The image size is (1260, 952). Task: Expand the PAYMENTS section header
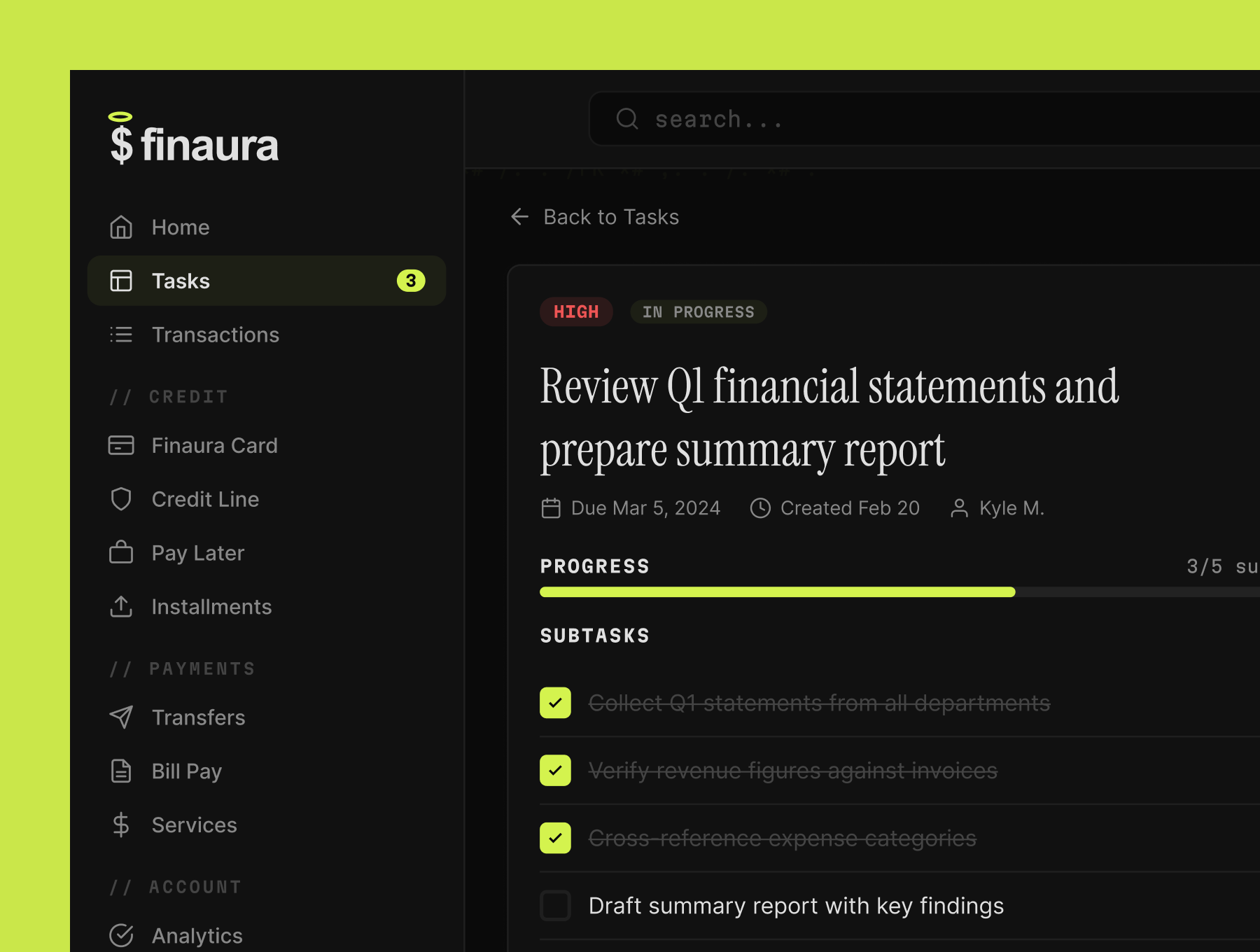(x=182, y=668)
